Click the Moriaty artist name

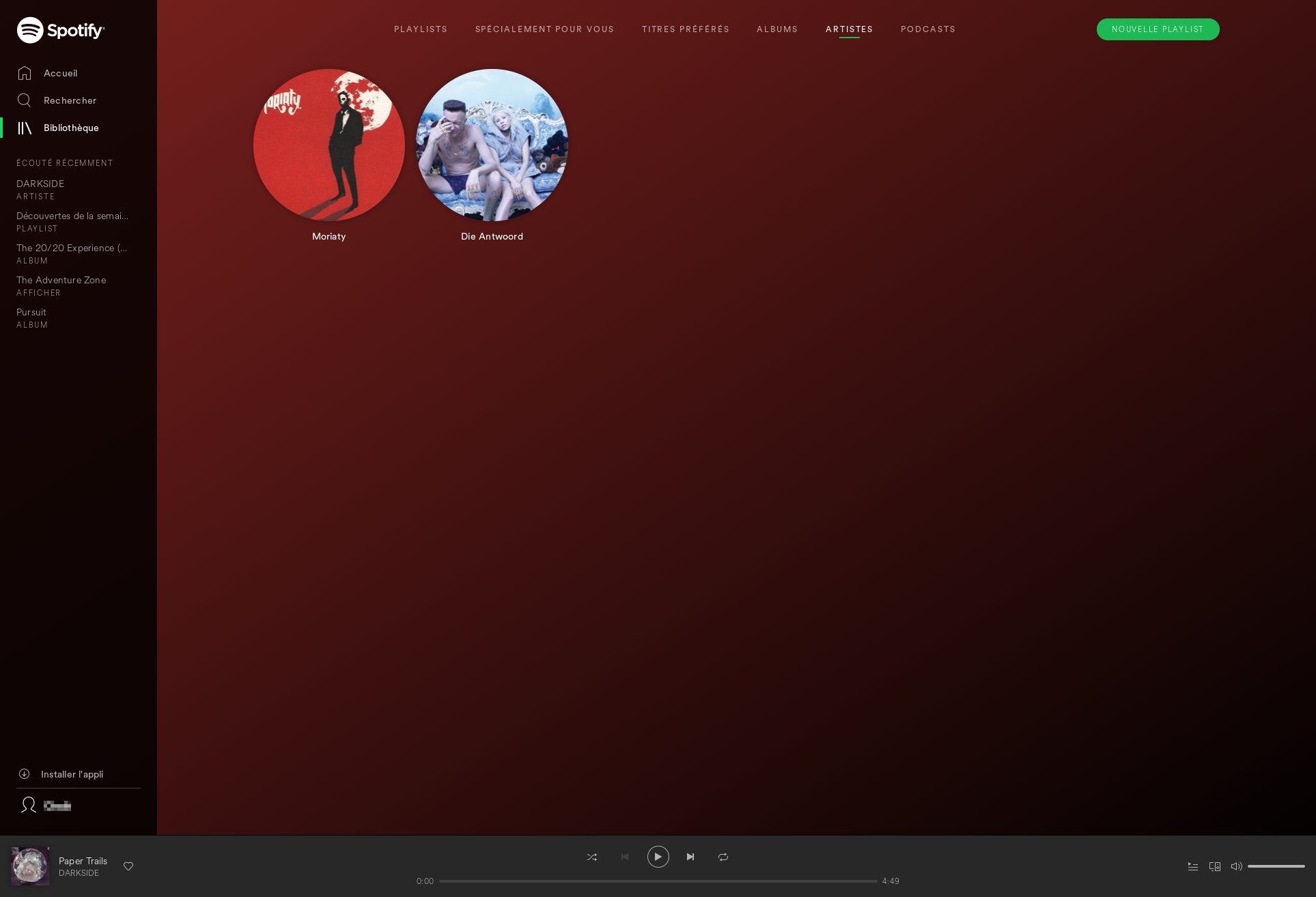point(329,236)
